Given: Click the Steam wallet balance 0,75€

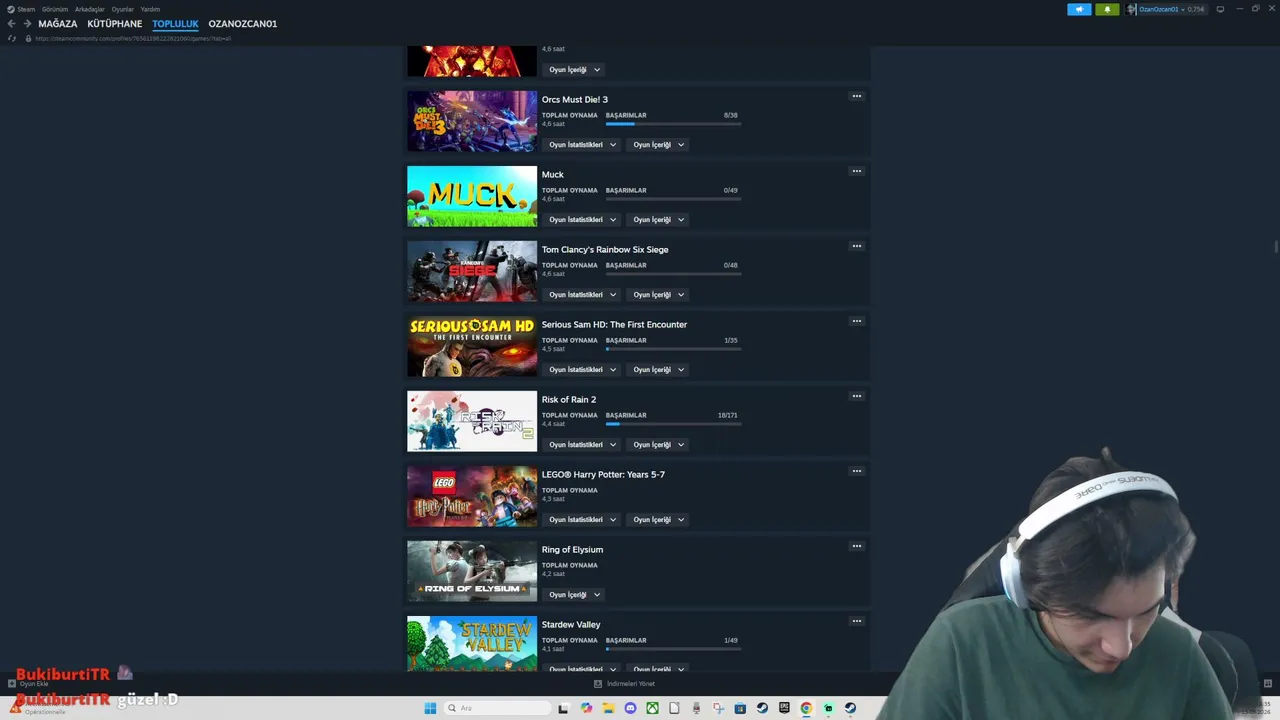Looking at the screenshot, I should (1196, 9).
